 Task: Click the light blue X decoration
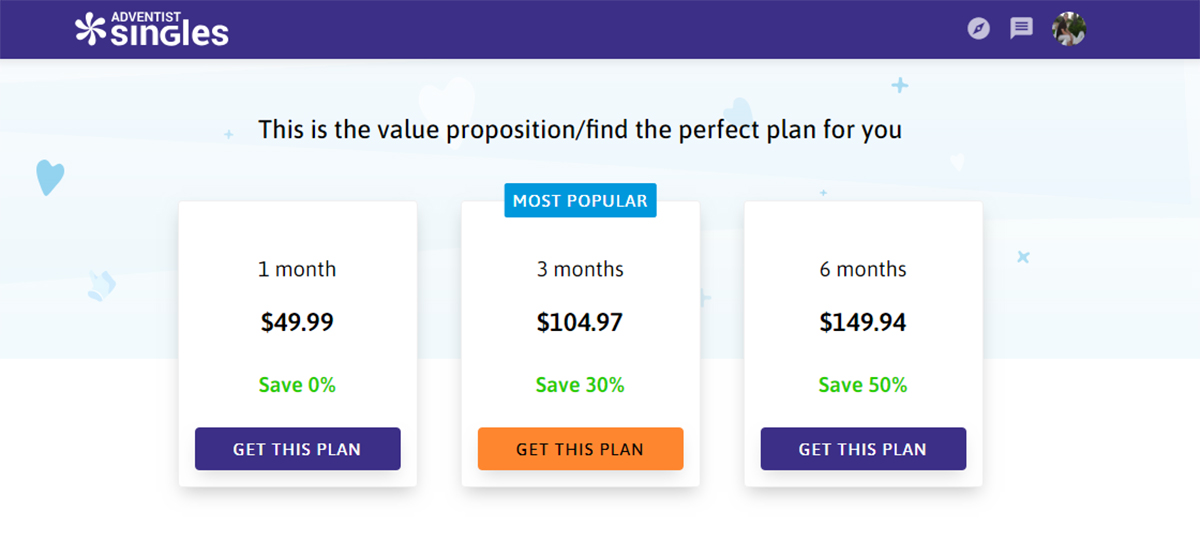(x=1023, y=257)
